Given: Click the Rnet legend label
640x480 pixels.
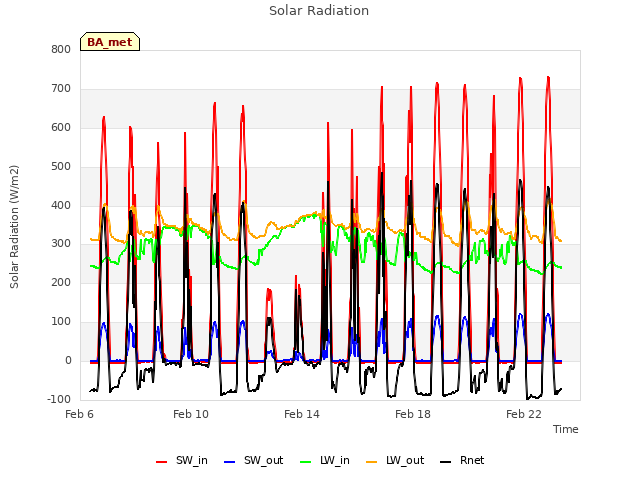Looking at the screenshot, I should tap(472, 460).
